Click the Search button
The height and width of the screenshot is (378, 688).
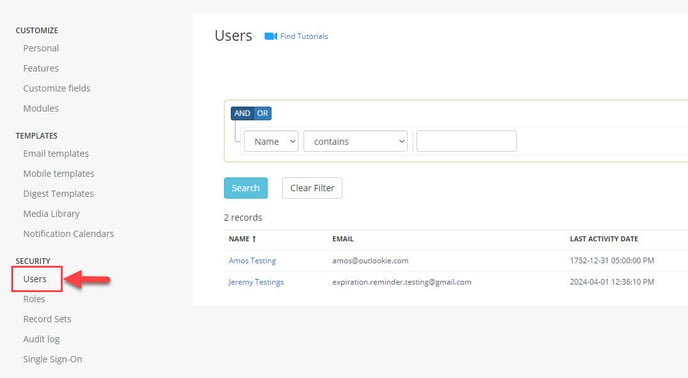tap(246, 188)
